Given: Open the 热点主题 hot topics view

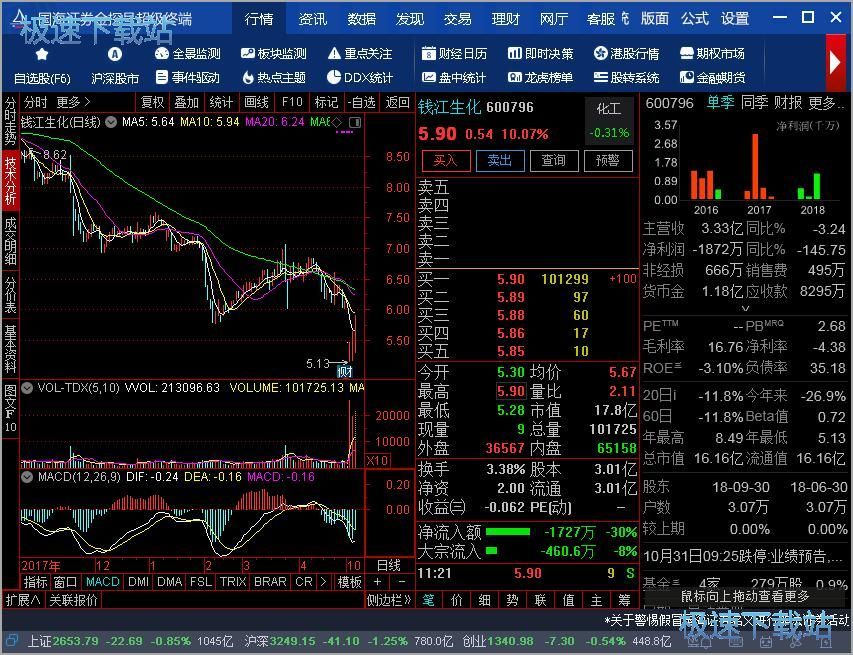Looking at the screenshot, I should 273,77.
